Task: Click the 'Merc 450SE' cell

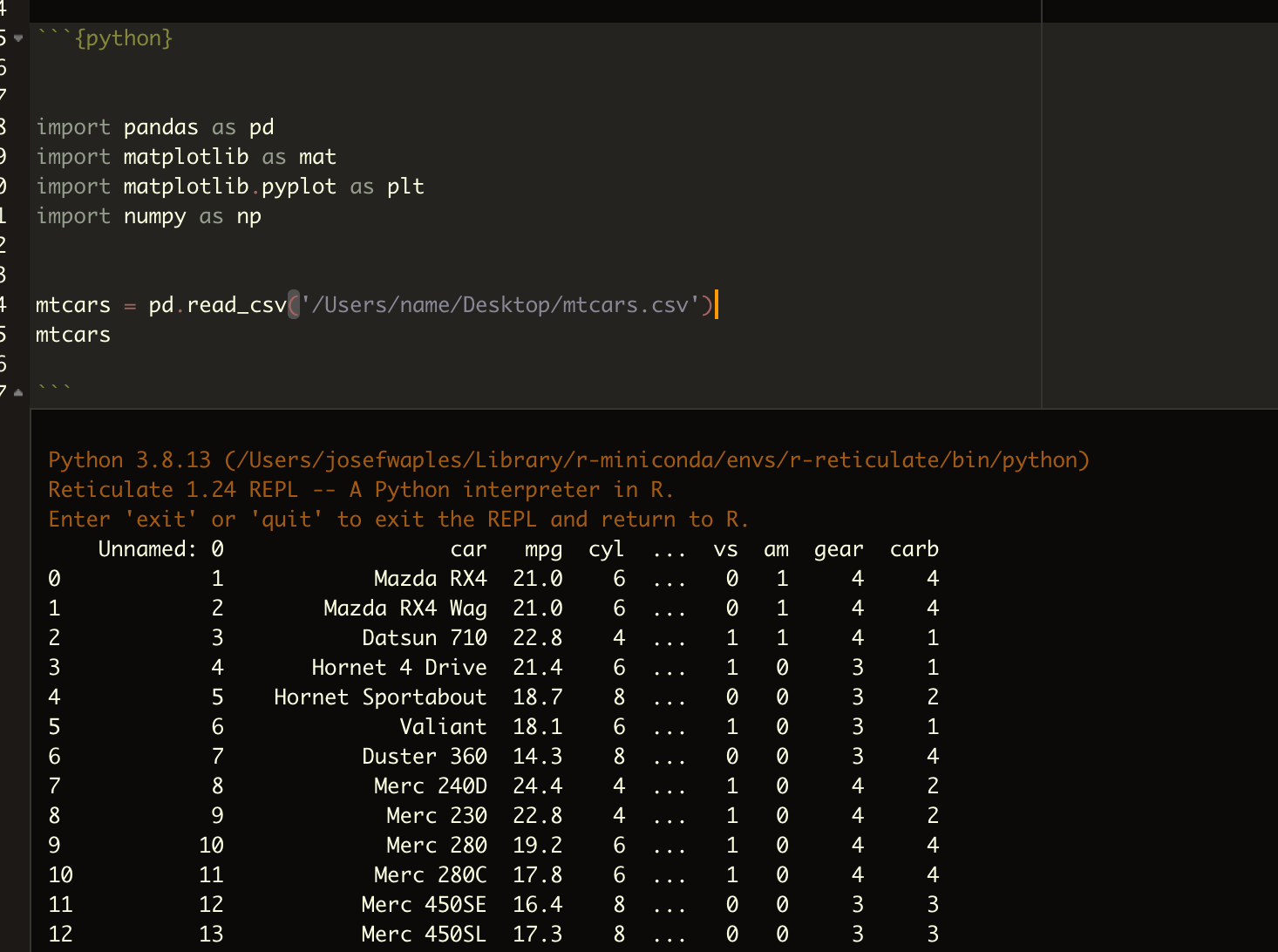Action: [x=424, y=905]
